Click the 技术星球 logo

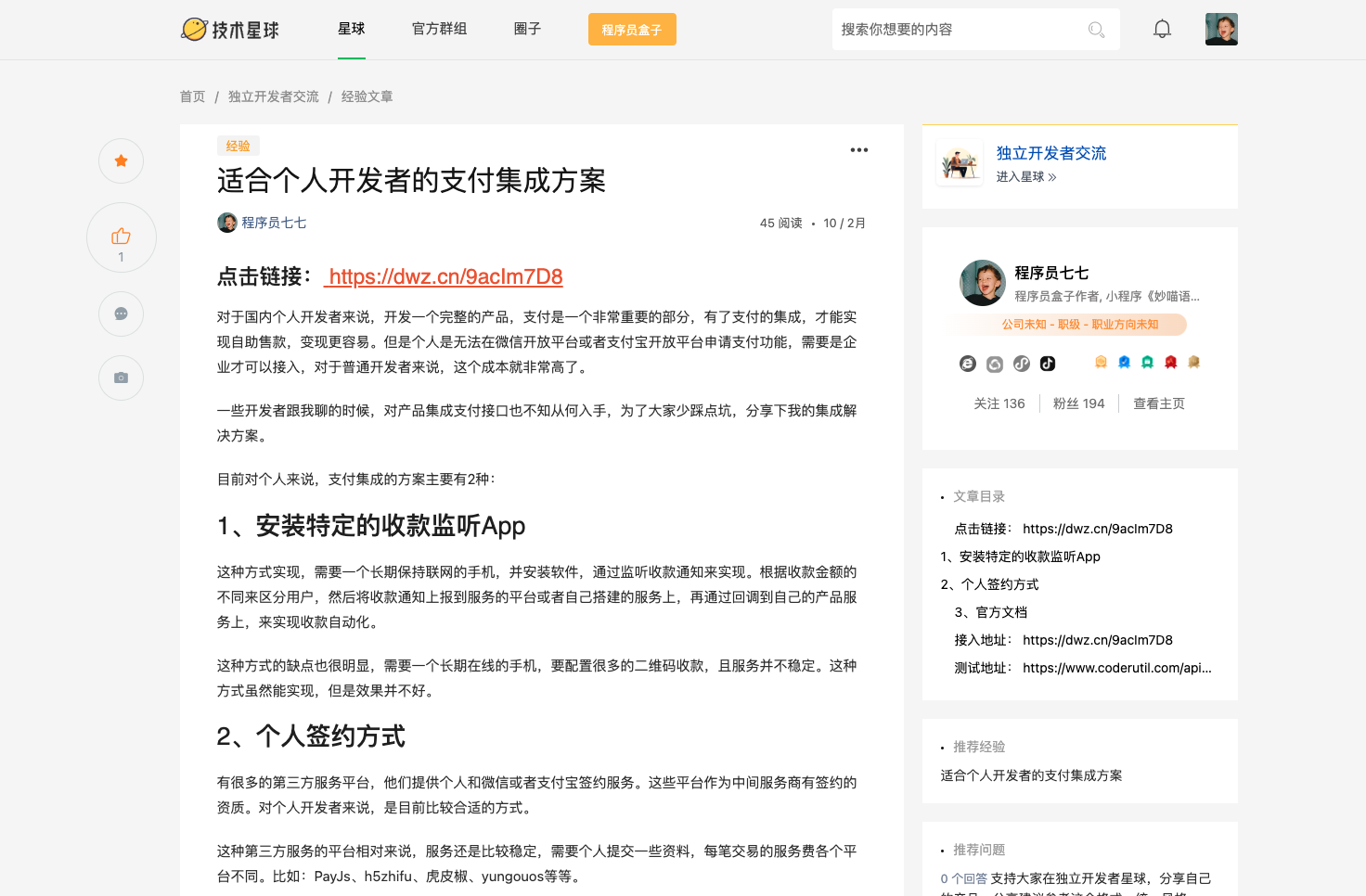click(x=230, y=30)
